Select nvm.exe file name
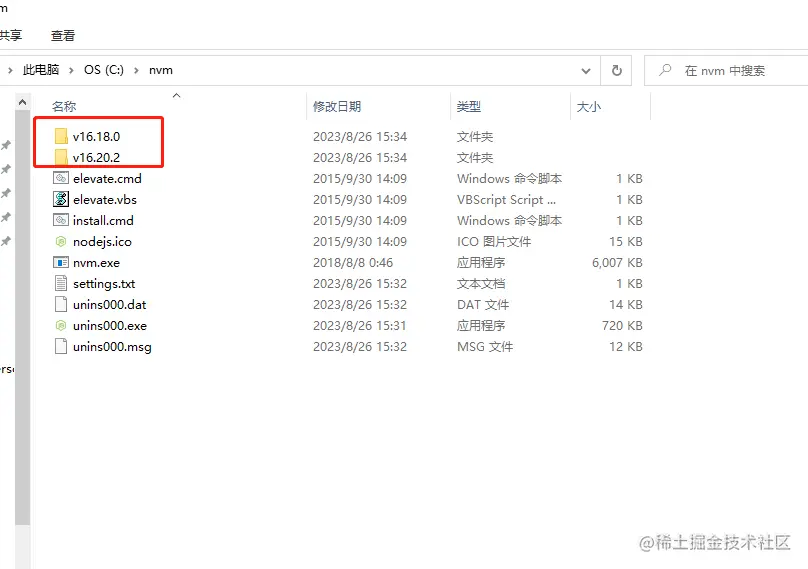 tap(96, 262)
